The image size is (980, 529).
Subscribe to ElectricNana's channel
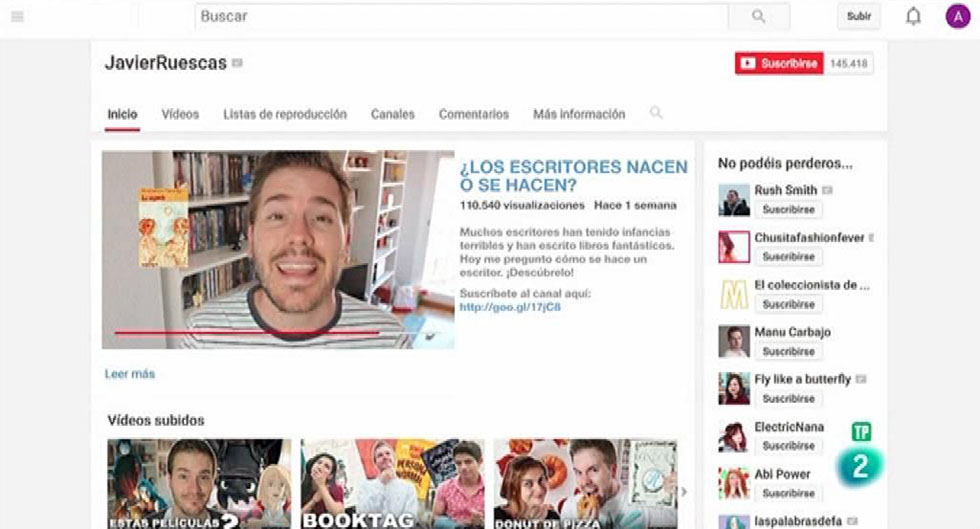[788, 446]
